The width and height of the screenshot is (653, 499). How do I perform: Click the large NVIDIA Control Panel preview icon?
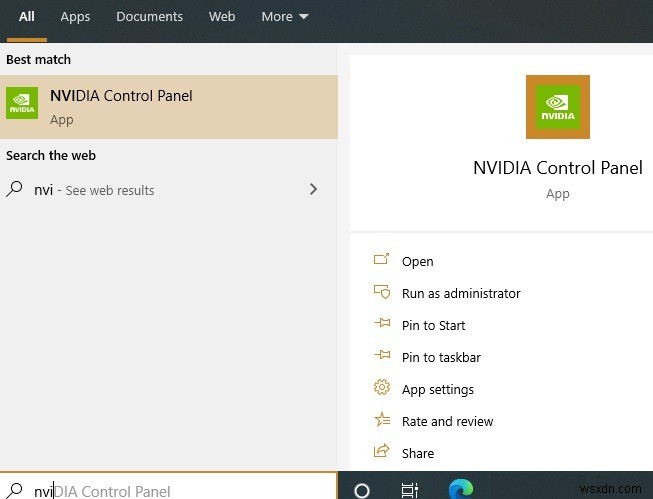click(x=557, y=108)
